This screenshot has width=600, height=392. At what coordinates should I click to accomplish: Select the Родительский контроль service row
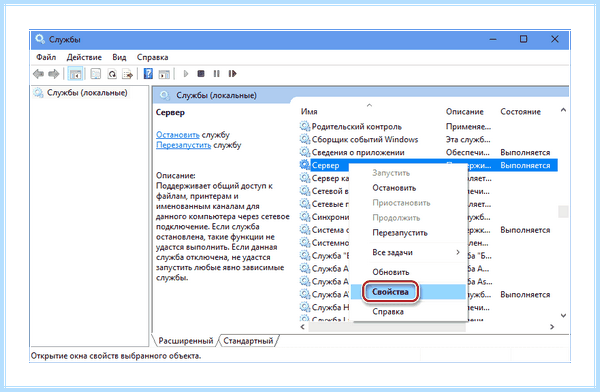428,126
